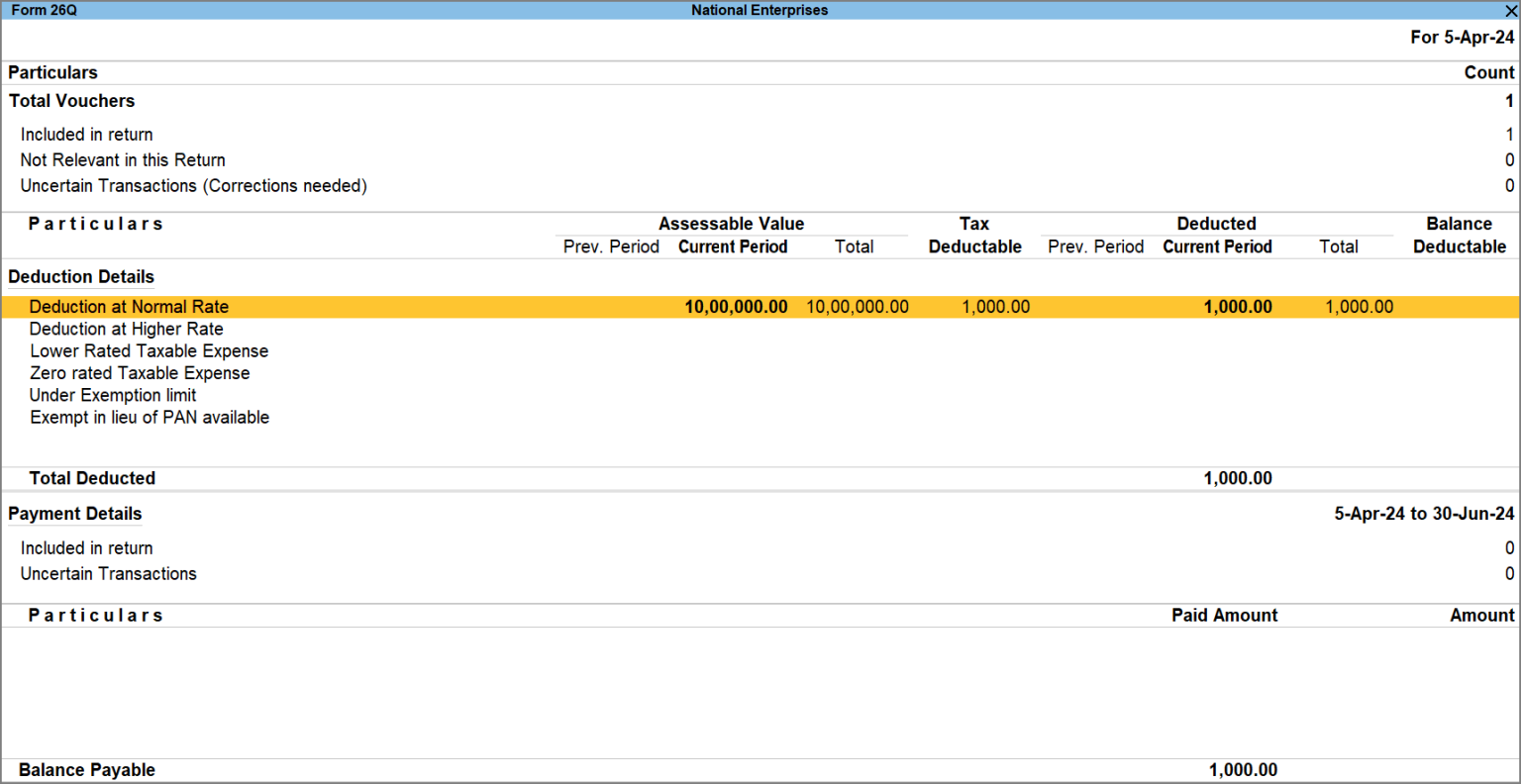The image size is (1521, 784).
Task: Click the 5-Apr-24 to 30-Jun-24 range
Action: point(1422,514)
